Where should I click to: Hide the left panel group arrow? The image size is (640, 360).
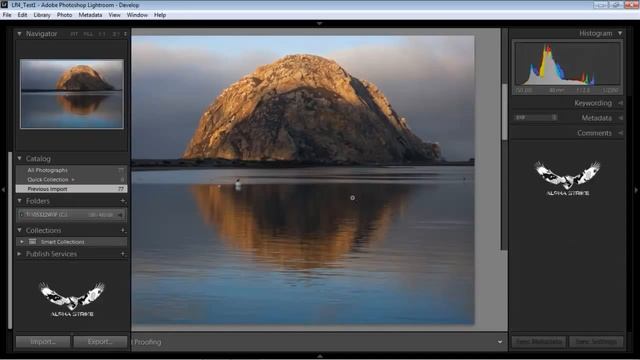(x=3, y=190)
